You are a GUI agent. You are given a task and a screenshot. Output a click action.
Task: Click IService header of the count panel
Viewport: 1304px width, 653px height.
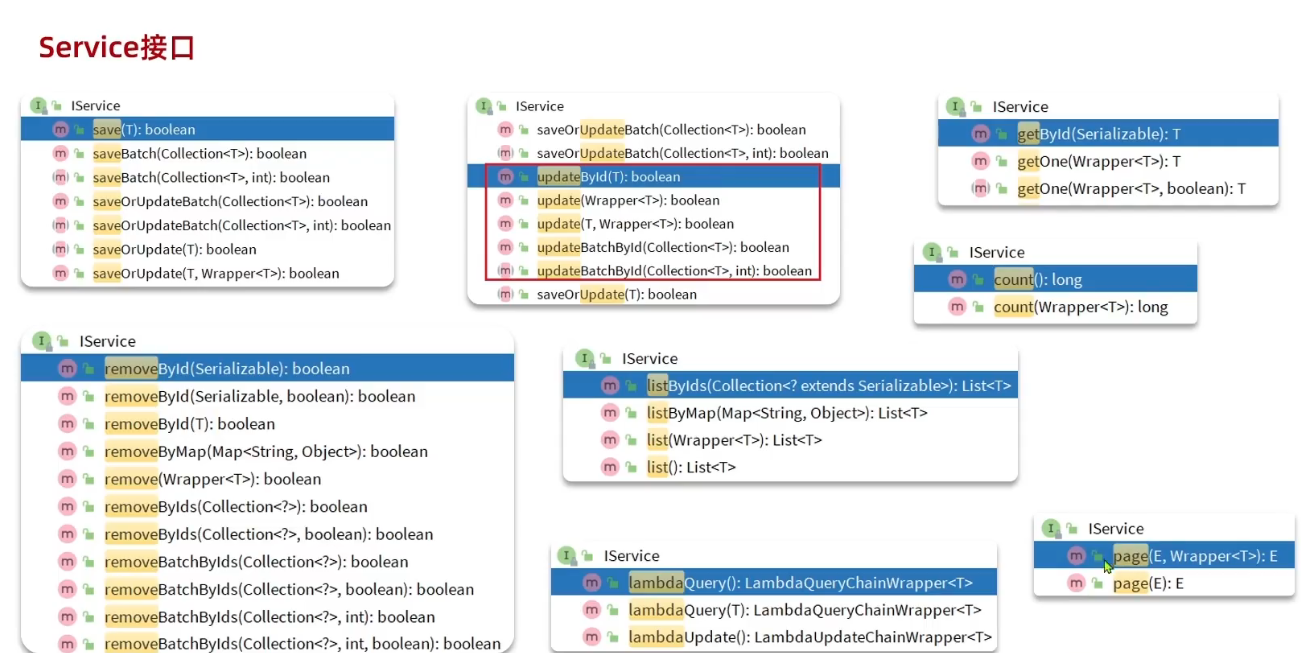click(x=996, y=253)
